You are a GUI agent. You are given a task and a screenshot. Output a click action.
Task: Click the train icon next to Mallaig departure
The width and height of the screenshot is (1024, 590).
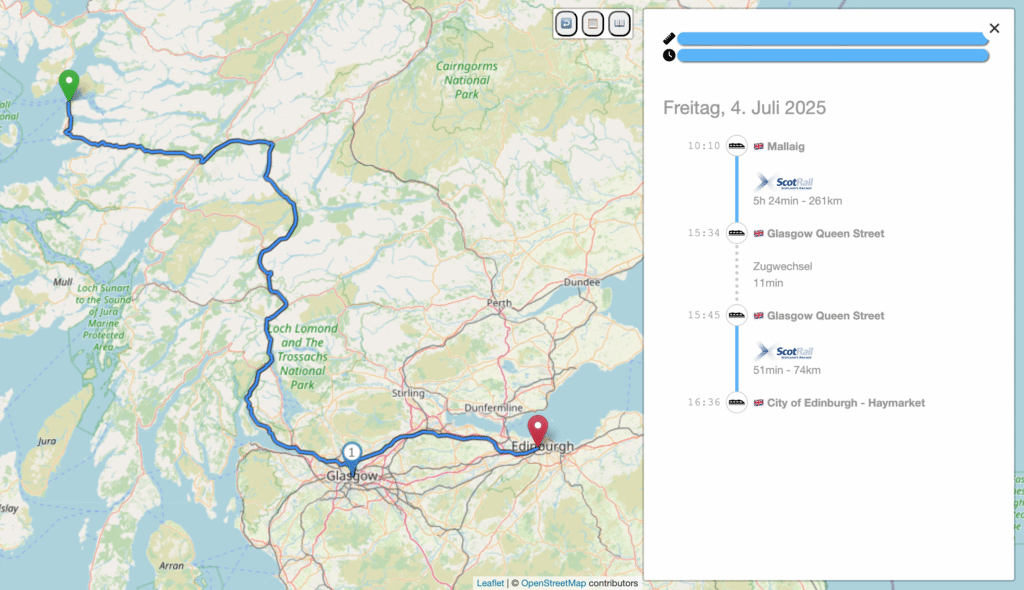coord(737,146)
